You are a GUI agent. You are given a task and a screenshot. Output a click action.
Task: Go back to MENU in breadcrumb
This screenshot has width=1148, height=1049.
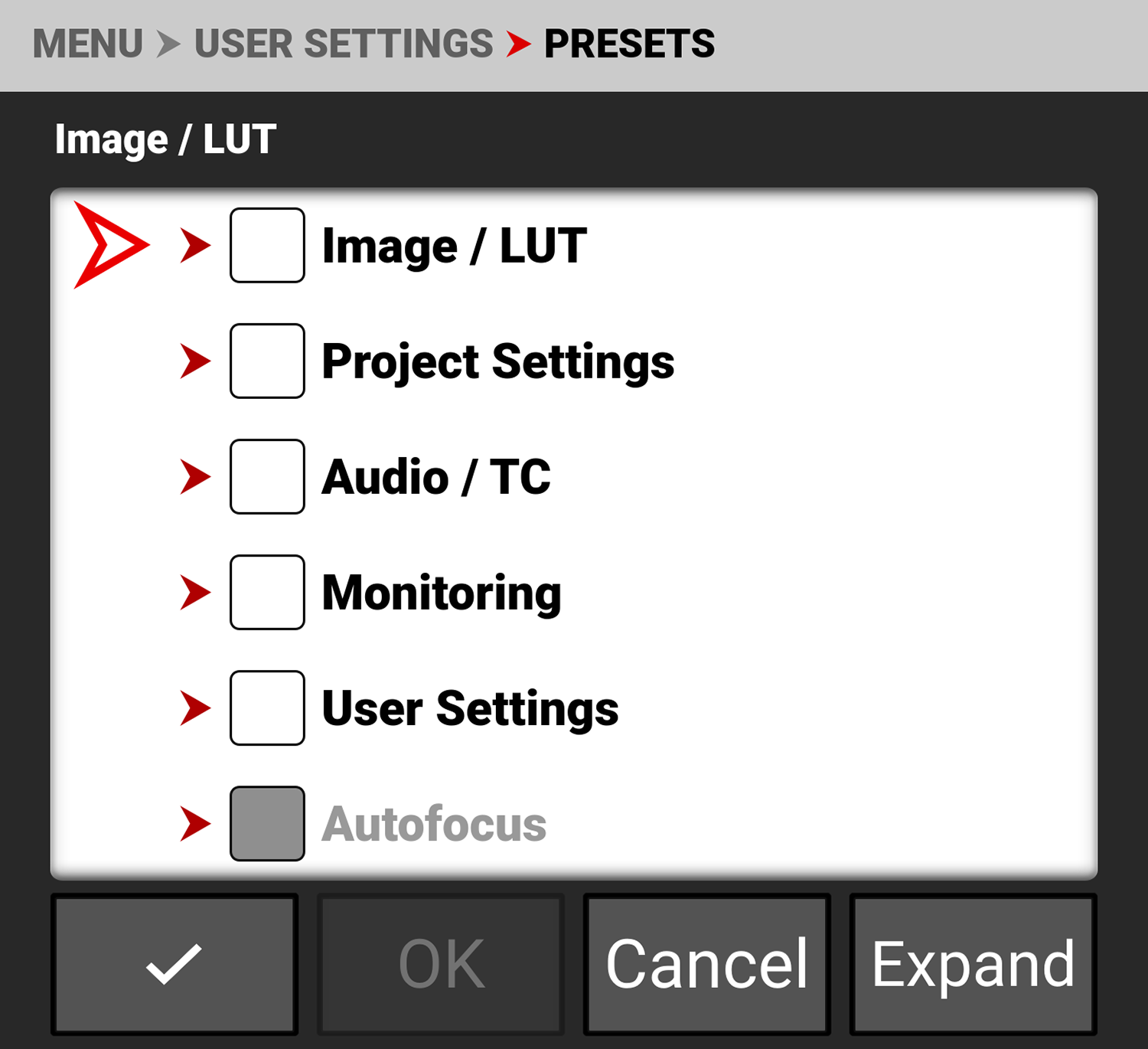(88, 44)
